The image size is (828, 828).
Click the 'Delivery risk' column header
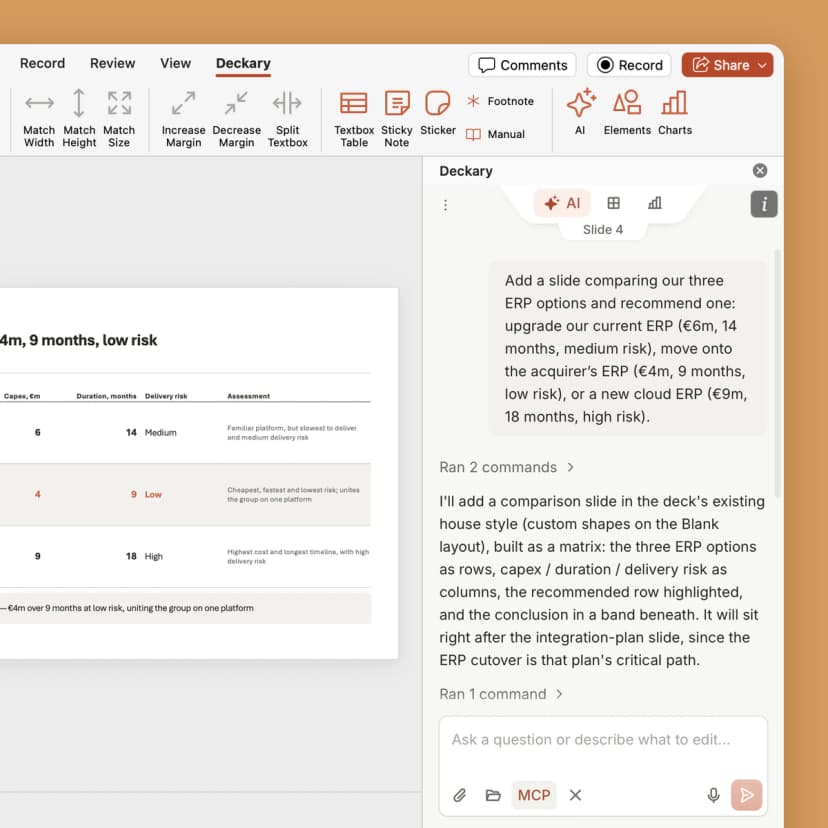tap(166, 396)
